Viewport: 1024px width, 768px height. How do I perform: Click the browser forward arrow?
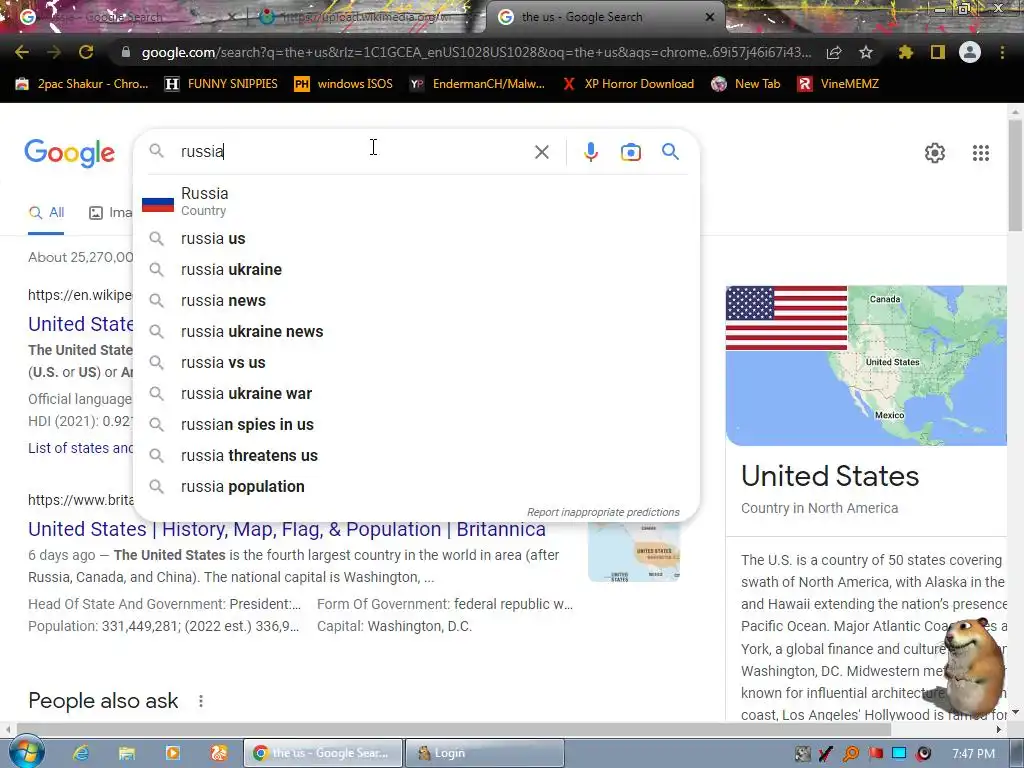(x=54, y=52)
